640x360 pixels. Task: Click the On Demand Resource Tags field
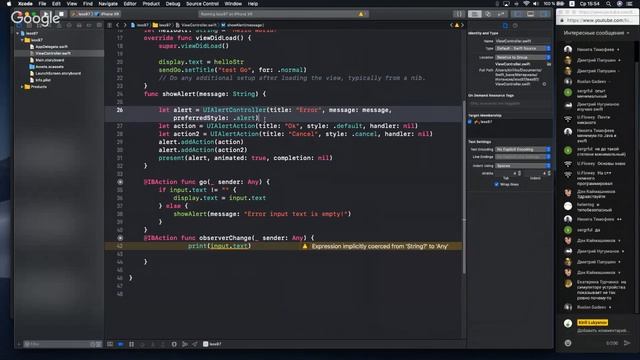510,104
